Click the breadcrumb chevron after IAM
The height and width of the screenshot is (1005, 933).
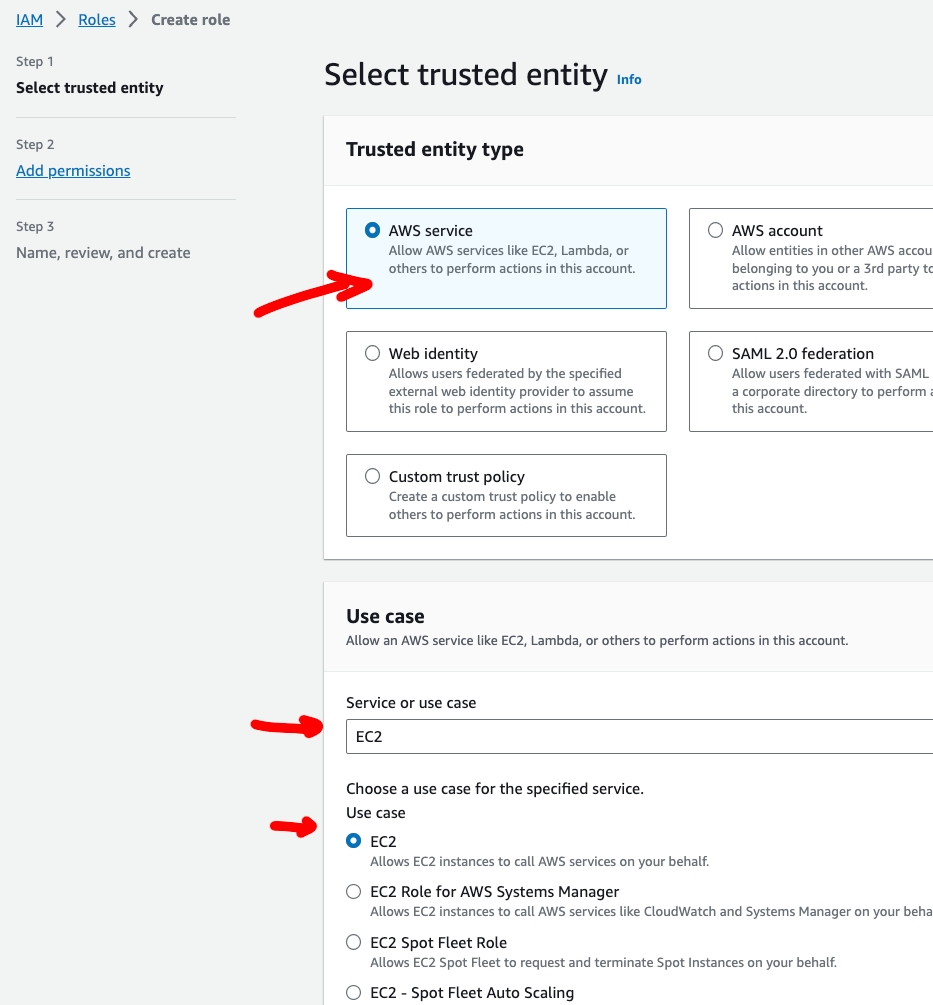tap(61, 19)
